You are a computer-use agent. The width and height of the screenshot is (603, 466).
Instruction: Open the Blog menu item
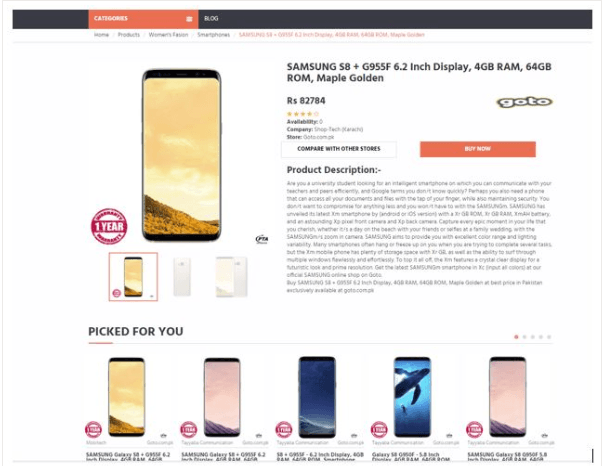pyautogui.click(x=211, y=18)
